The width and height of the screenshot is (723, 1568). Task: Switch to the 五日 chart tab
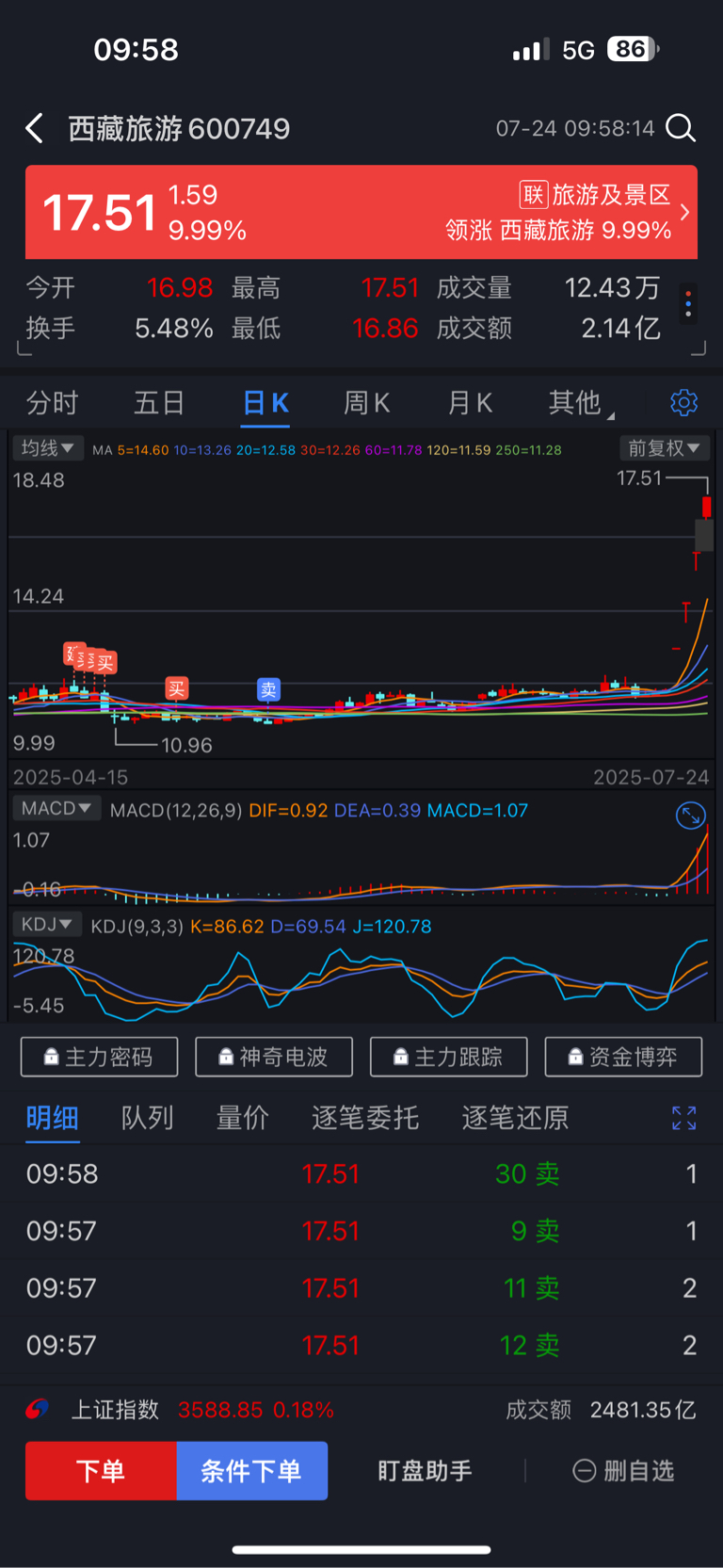(158, 403)
